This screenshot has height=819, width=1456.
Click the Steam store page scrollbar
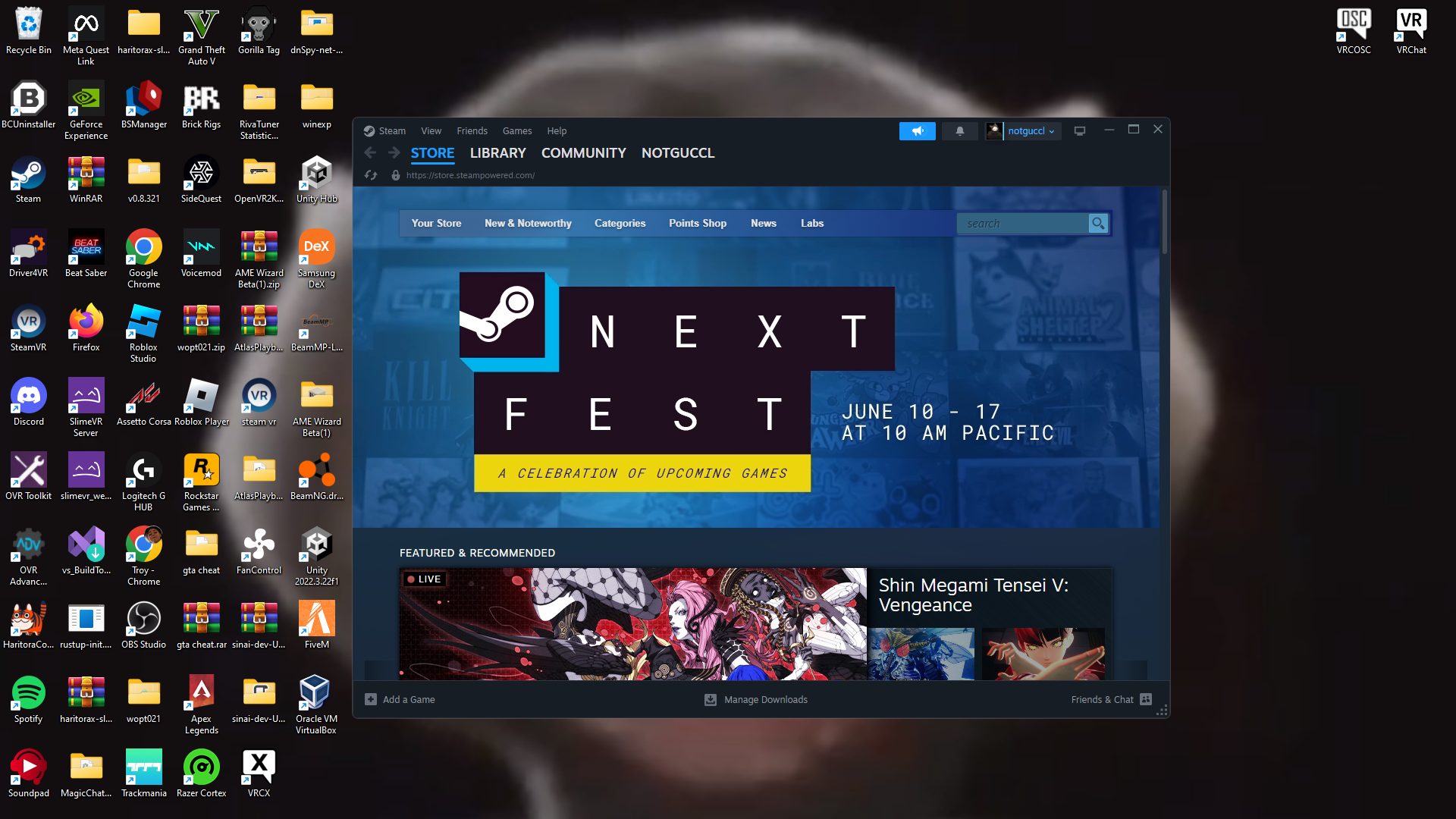point(1164,221)
